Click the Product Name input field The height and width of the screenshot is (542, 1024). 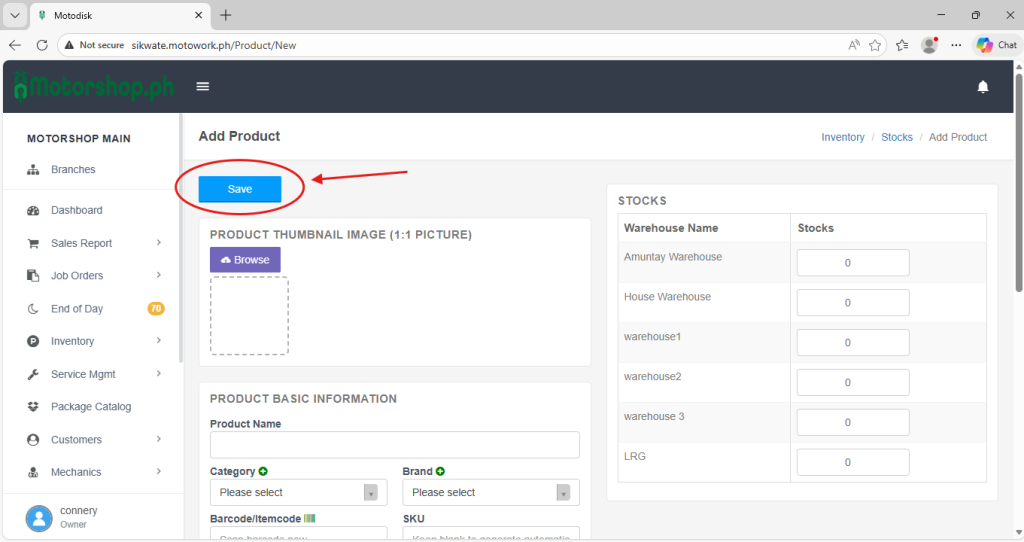[x=394, y=445]
